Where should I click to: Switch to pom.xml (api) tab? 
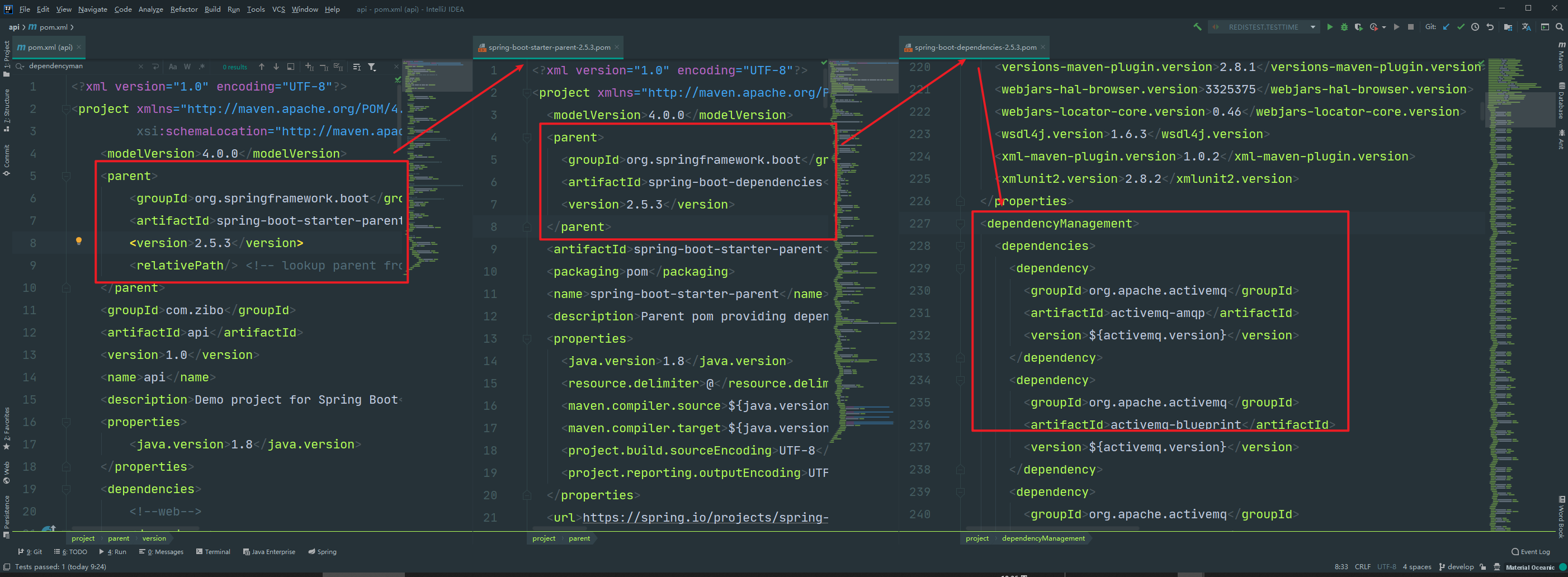(x=49, y=47)
